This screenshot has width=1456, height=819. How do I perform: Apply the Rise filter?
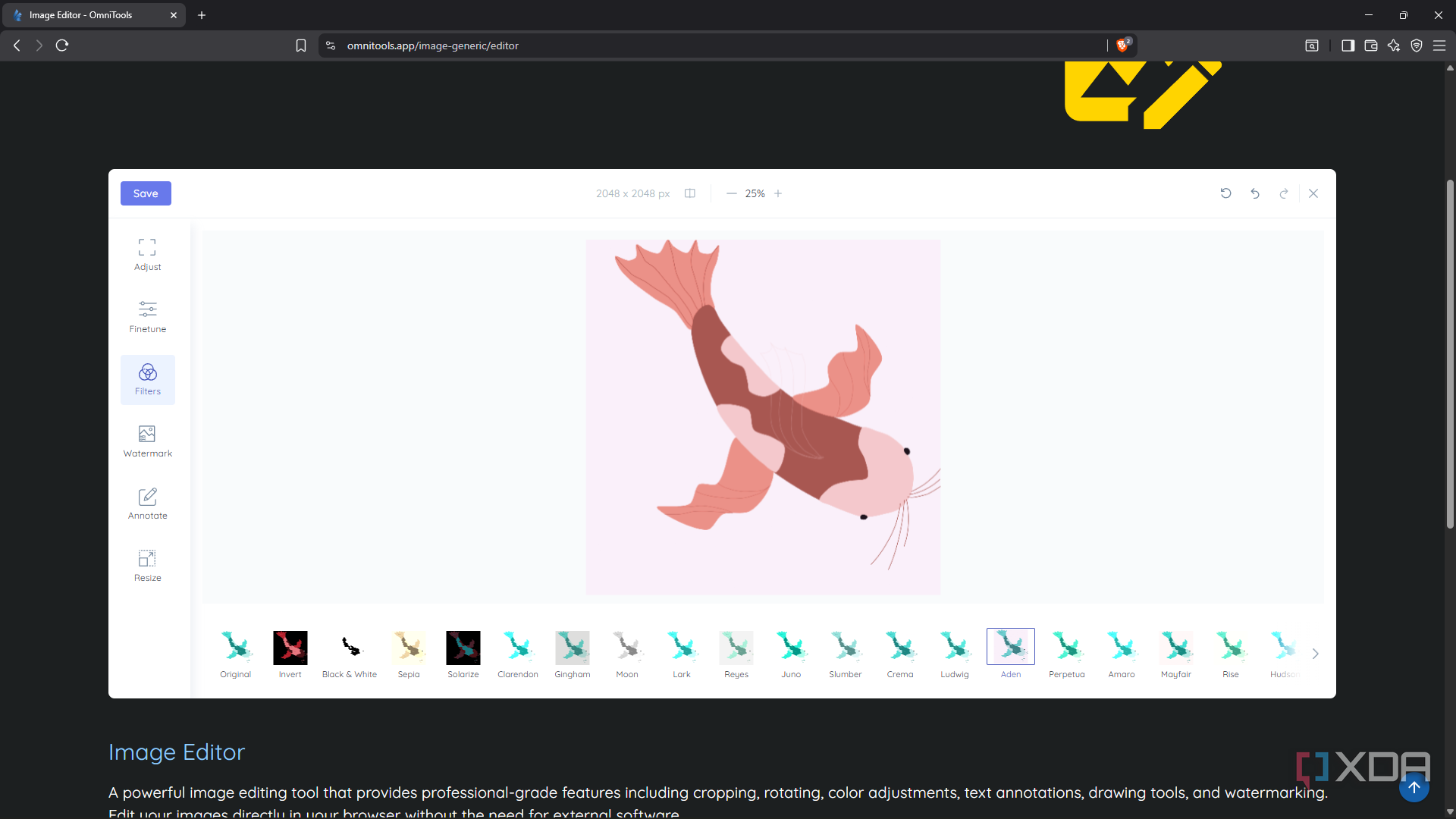(1231, 654)
